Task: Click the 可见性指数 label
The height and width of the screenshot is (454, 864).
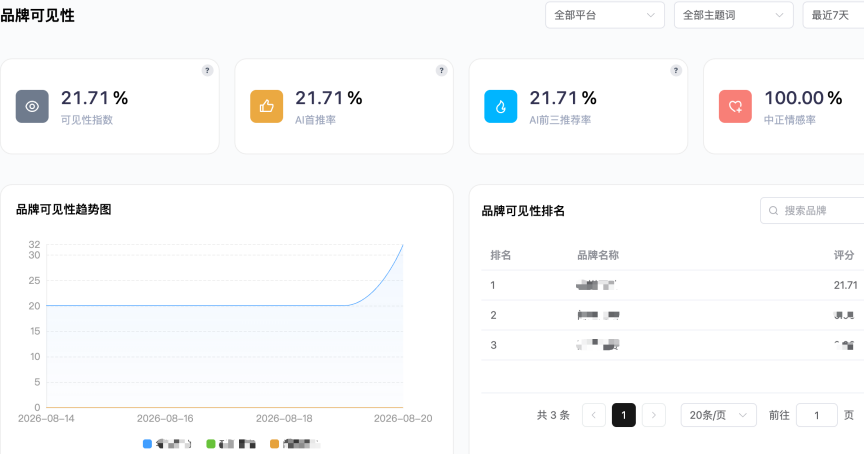Action: (x=87, y=120)
